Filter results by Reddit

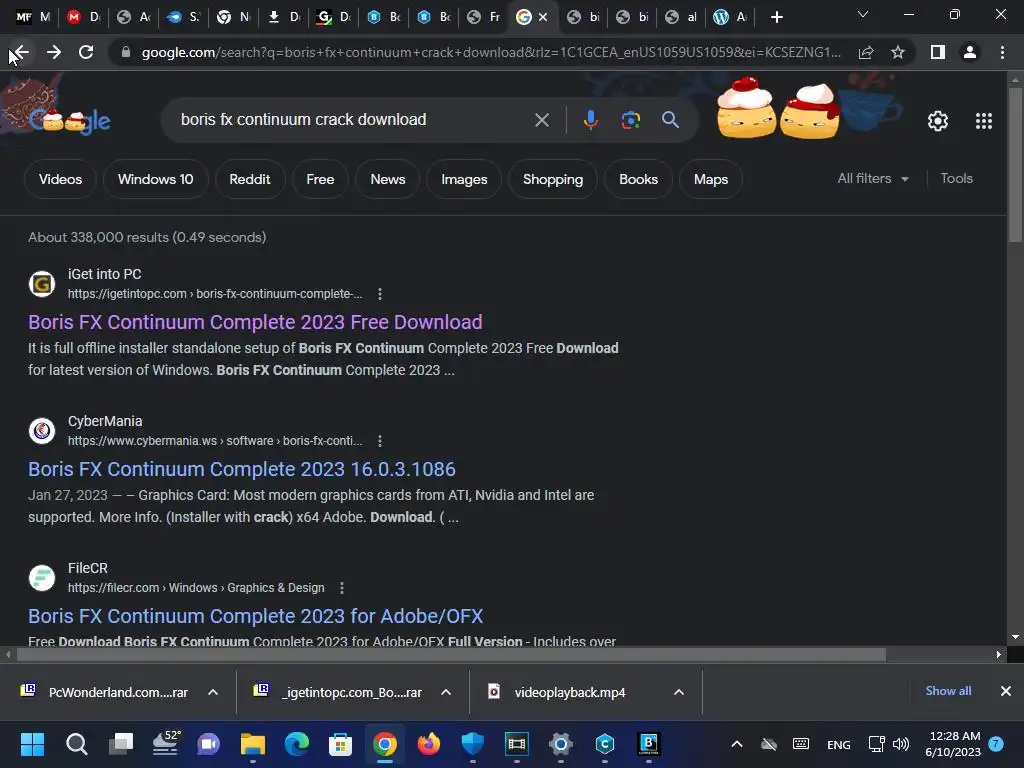249,179
